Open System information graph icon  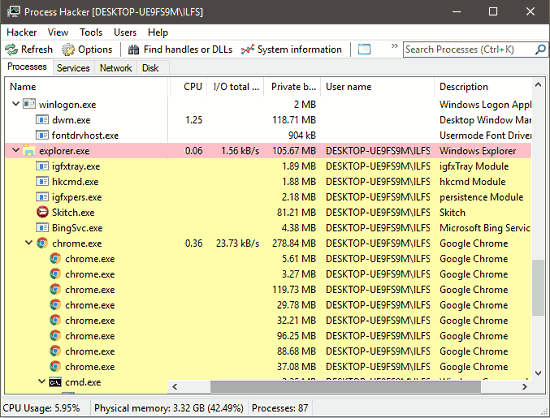tap(247, 49)
